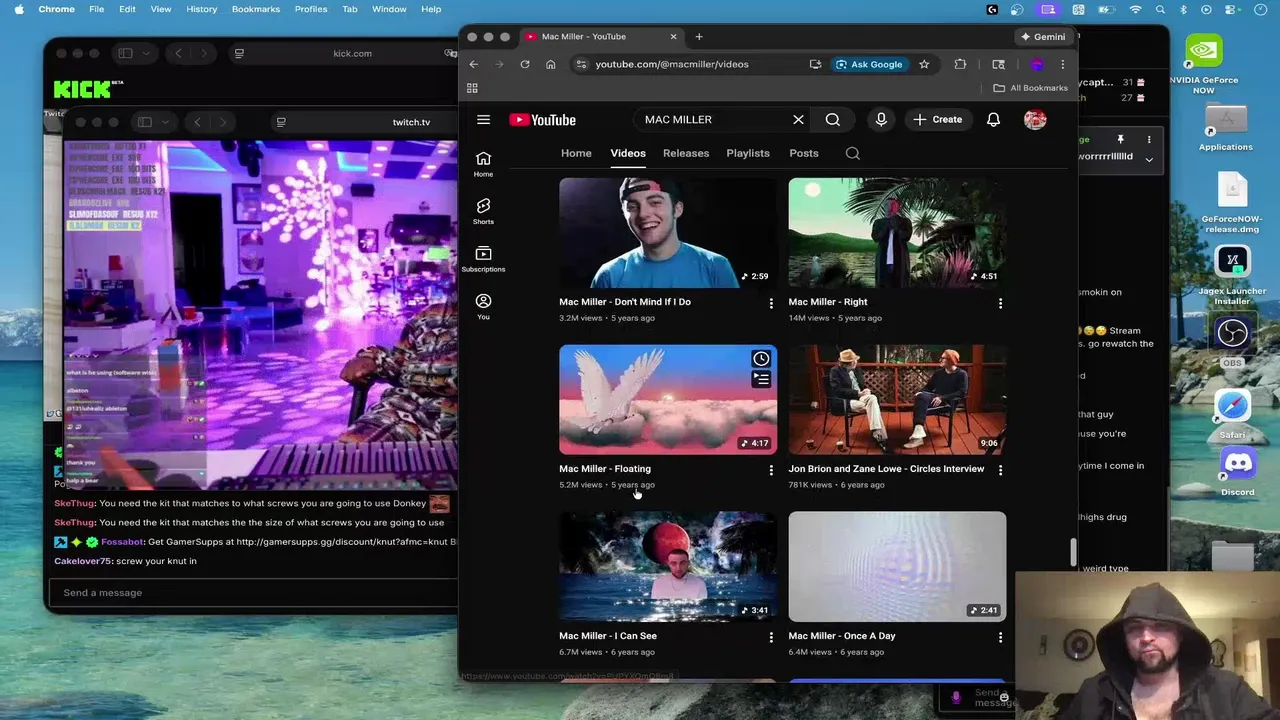Open NVIDIA GeForce NOW desktop icon
This screenshot has width=1280, height=720.
pos(1204,65)
